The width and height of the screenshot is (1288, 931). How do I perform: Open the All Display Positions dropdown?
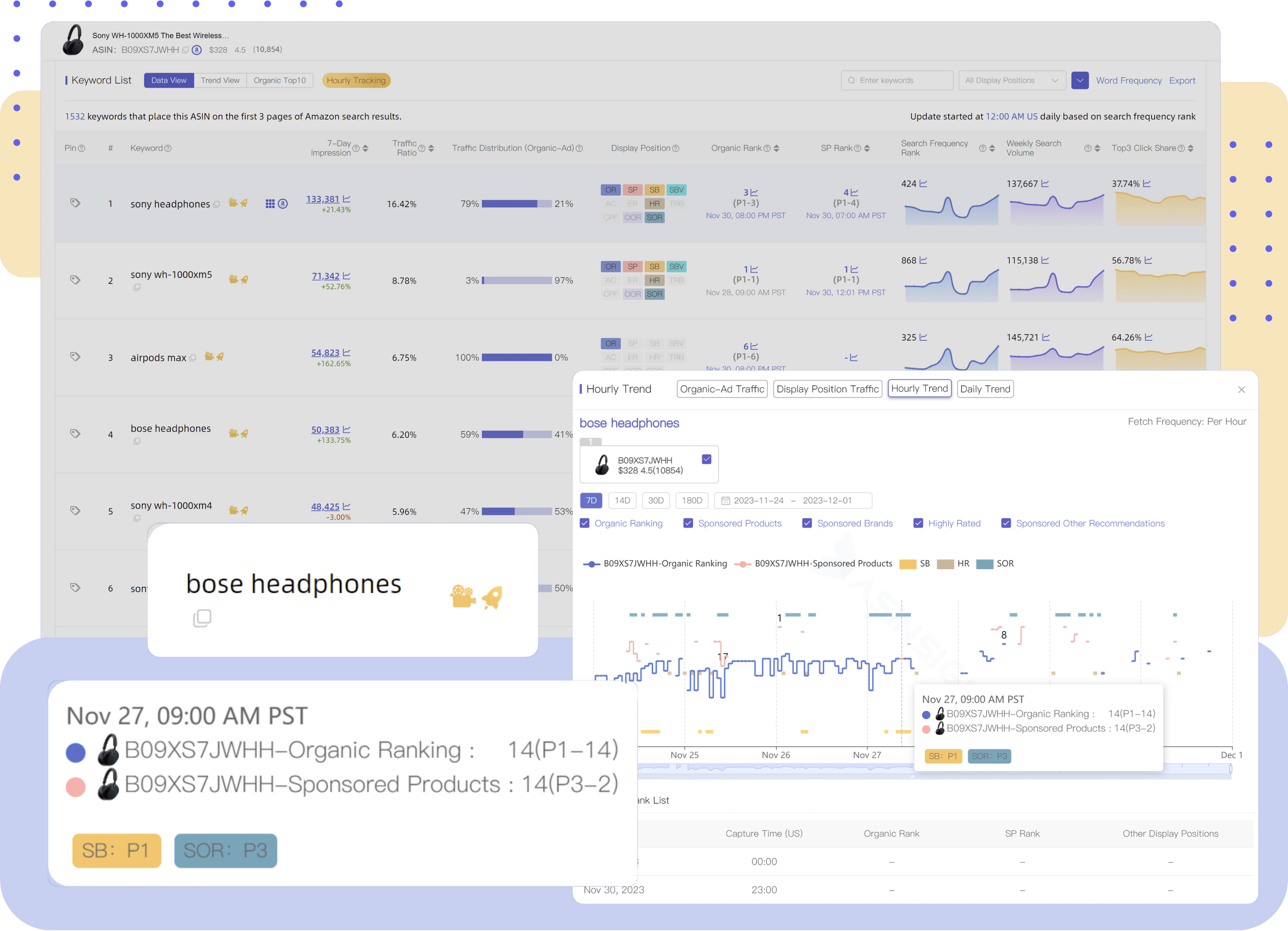[x=1012, y=81]
